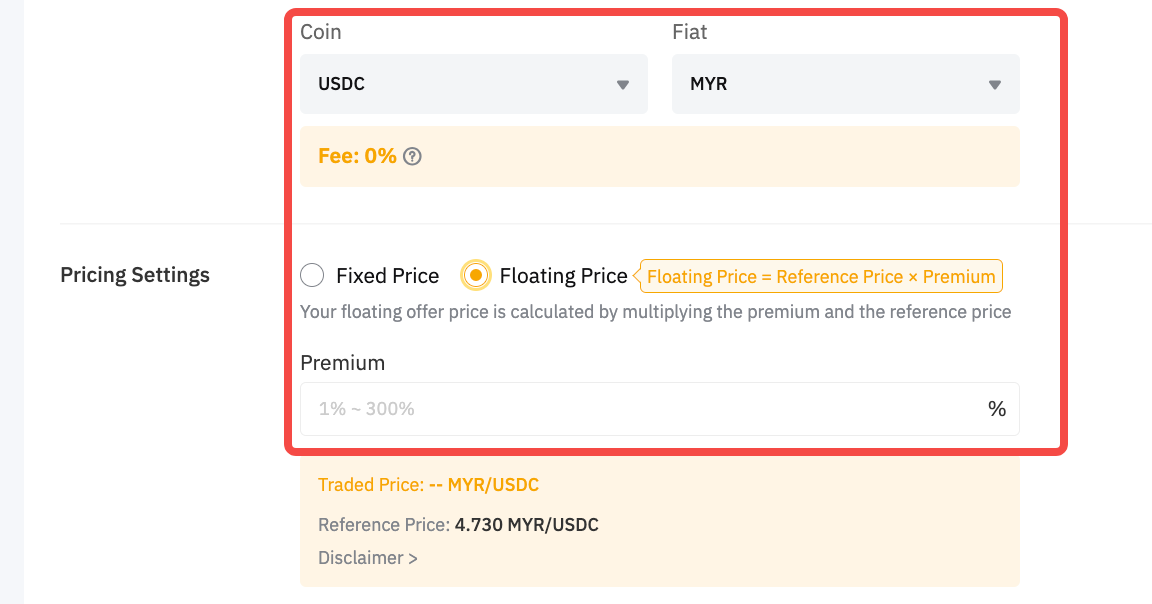Click the Pricing Settings section label

tap(135, 275)
